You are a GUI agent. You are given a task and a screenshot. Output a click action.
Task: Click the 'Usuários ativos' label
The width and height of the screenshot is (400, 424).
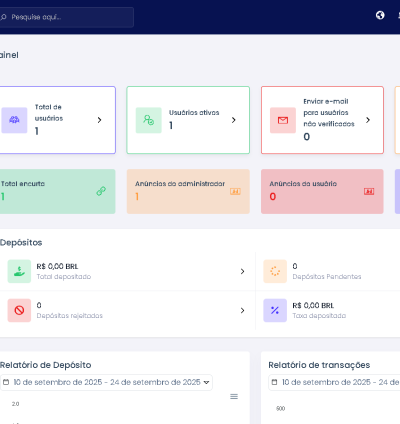[194, 113]
